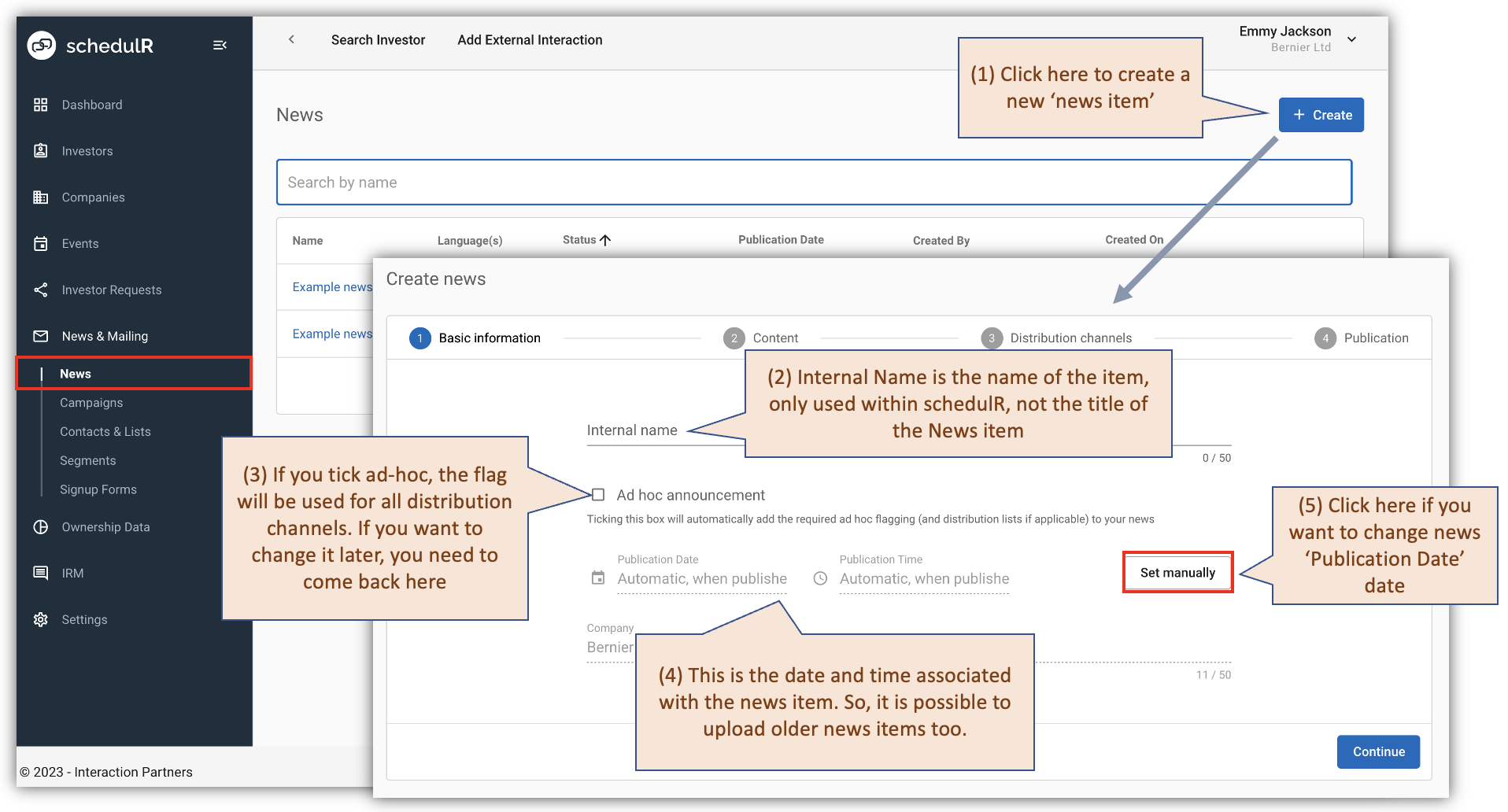Click the back chevron near Search Investor

pos(291,39)
